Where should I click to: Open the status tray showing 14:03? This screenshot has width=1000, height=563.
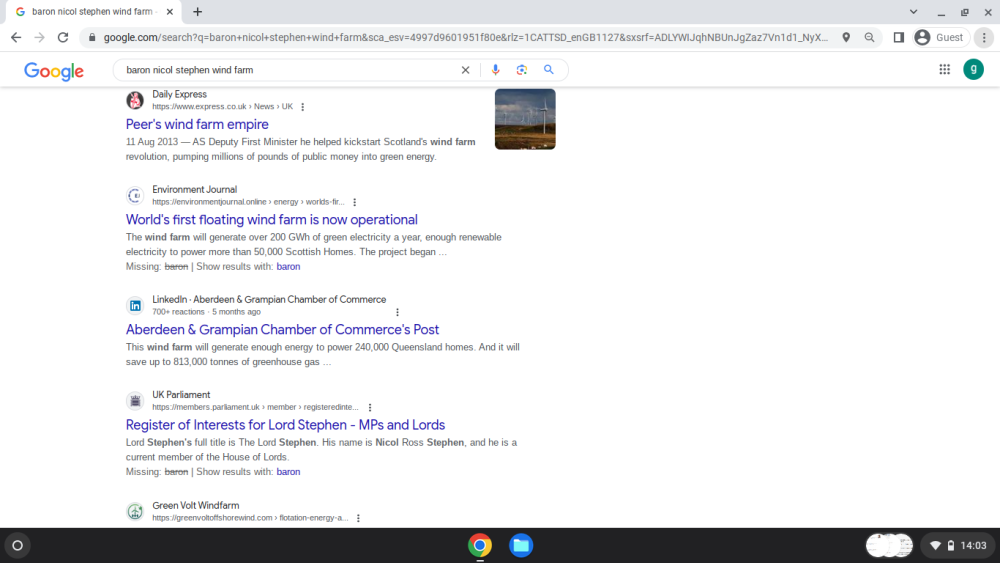(x=958, y=545)
